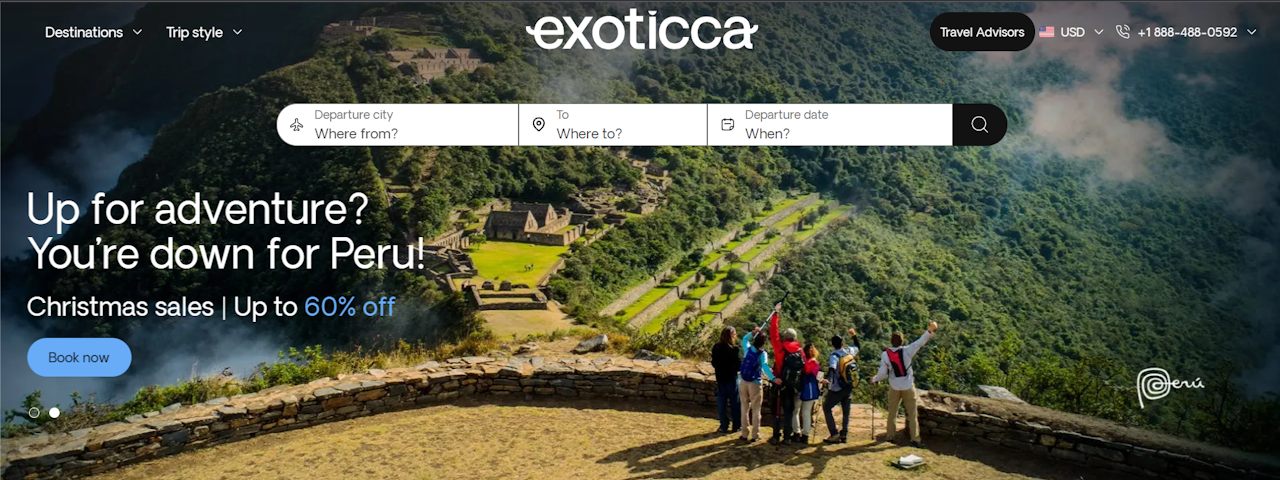Click the airplane departure city icon
Screen dimensions: 1280x480
pos(296,125)
